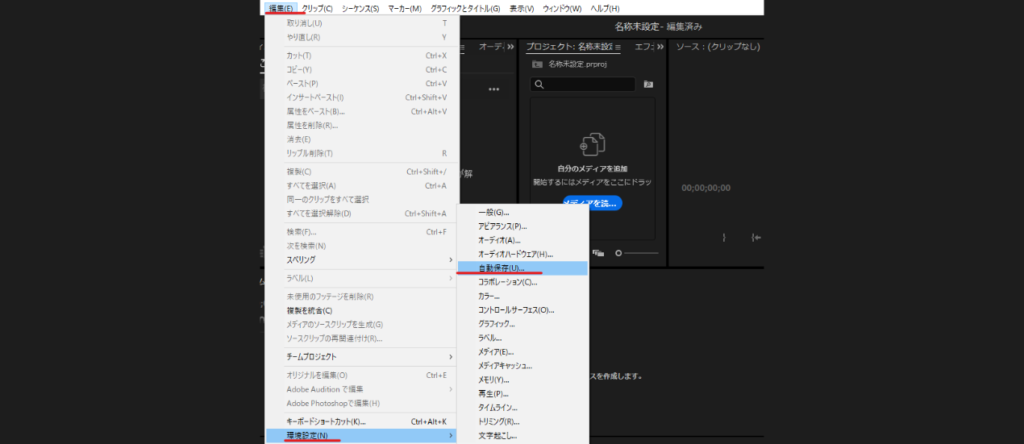
Task: Click the new bin folder icon beside search
Action: (648, 85)
